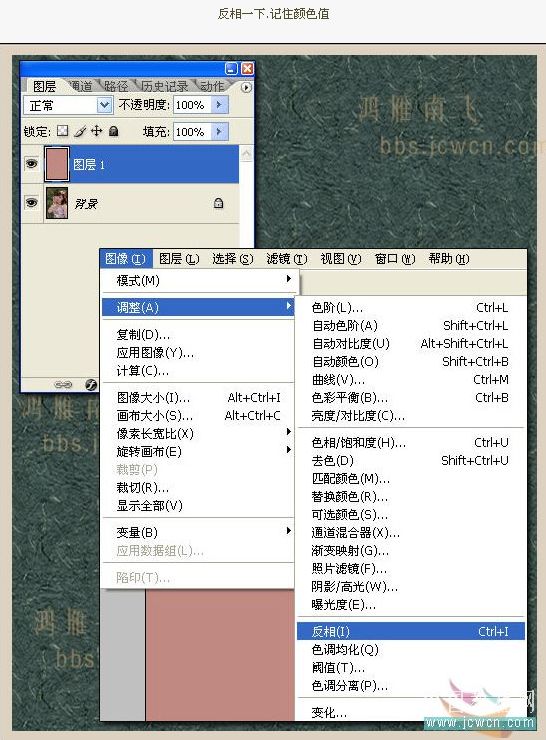Minimize the layers panel window

pyautogui.click(x=231, y=68)
